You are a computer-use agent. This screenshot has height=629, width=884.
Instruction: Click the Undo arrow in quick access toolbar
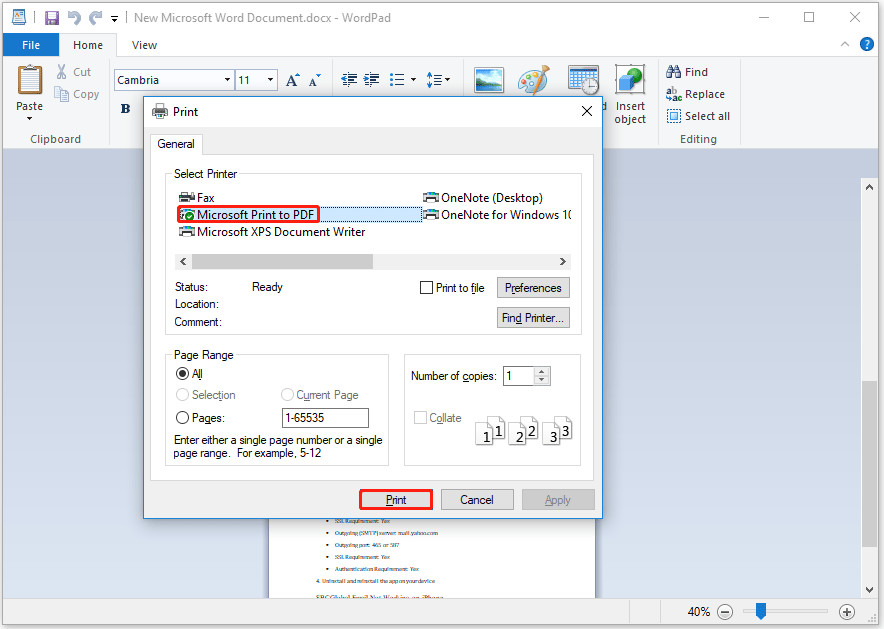[x=74, y=18]
